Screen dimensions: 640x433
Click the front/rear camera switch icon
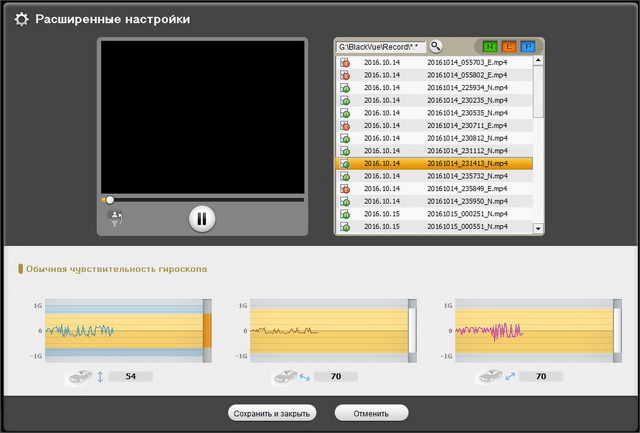point(115,218)
